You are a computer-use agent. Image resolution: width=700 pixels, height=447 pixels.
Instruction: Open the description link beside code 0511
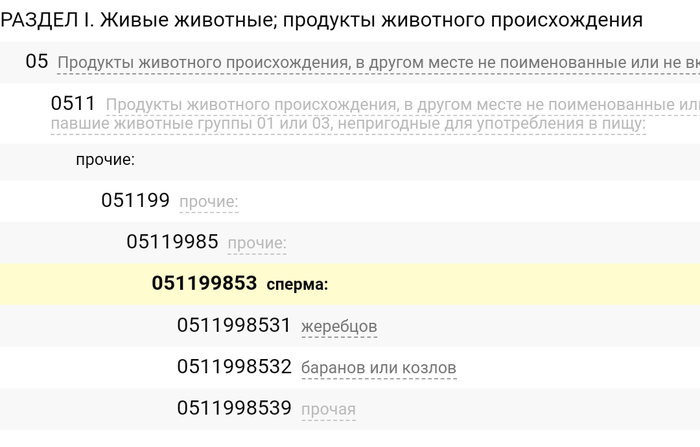tap(400, 105)
